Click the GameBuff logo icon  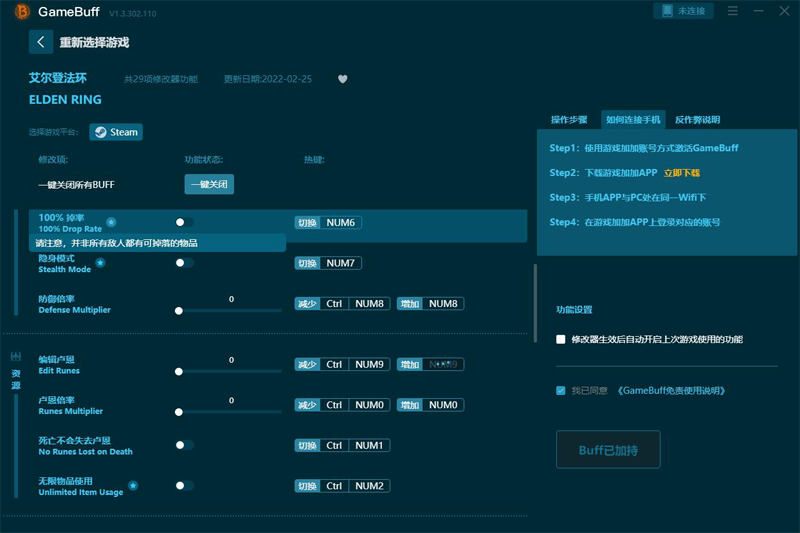click(x=21, y=11)
